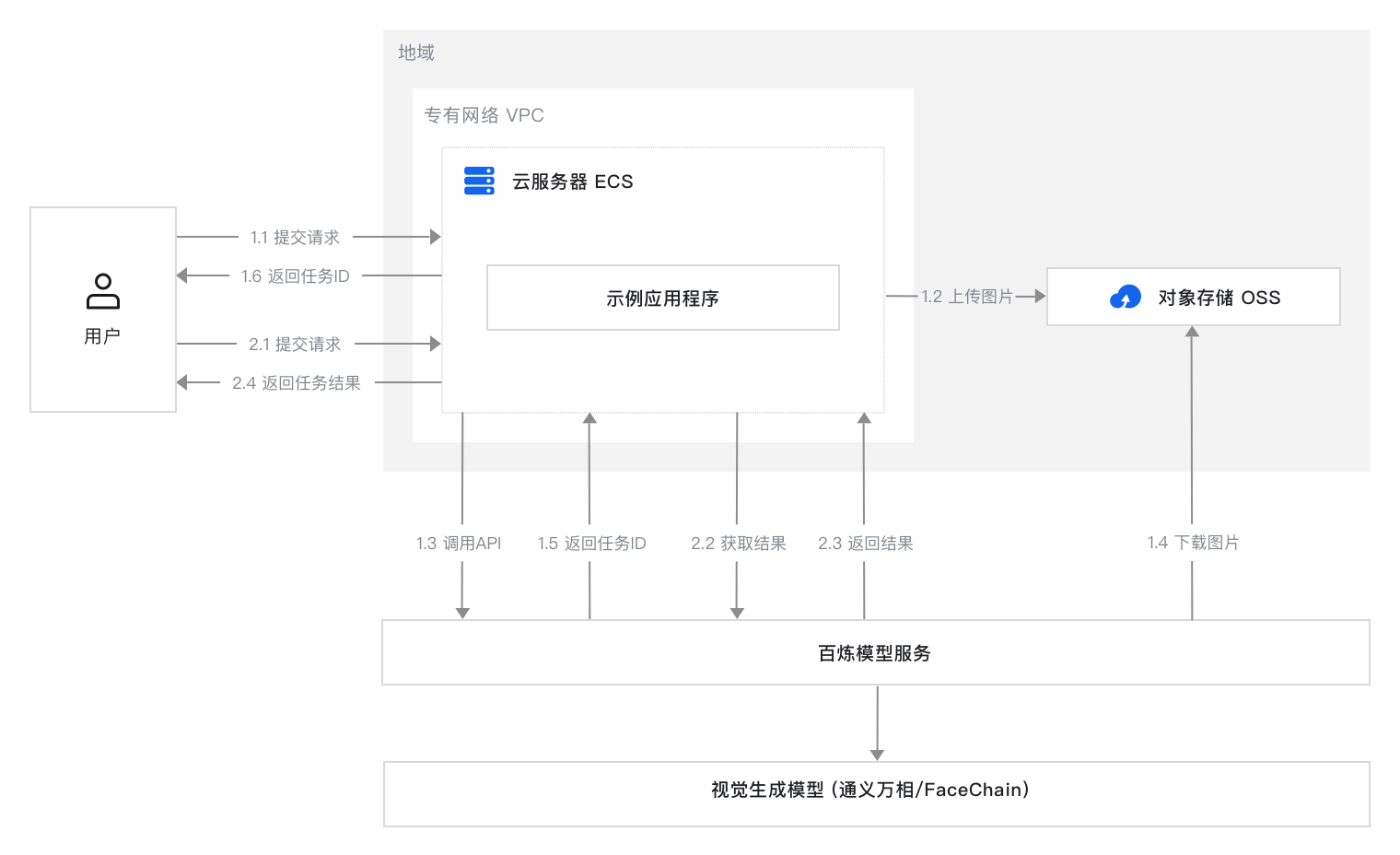Image resolution: width=1400 pixels, height=855 pixels.
Task: Click the 2.3 返回结果 label
Action: tap(866, 544)
